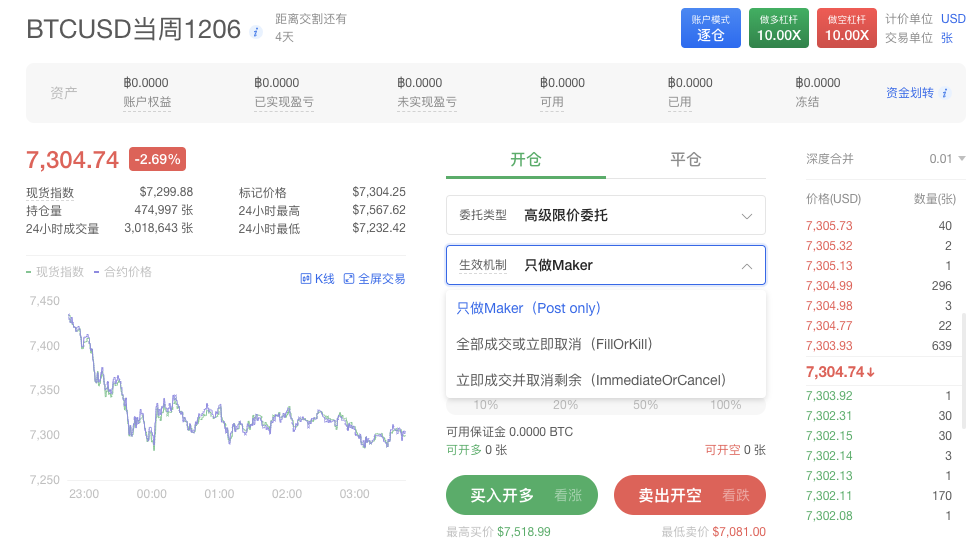Click the 可开多 0 张 text
977x541 pixels.
pyautogui.click(x=477, y=450)
